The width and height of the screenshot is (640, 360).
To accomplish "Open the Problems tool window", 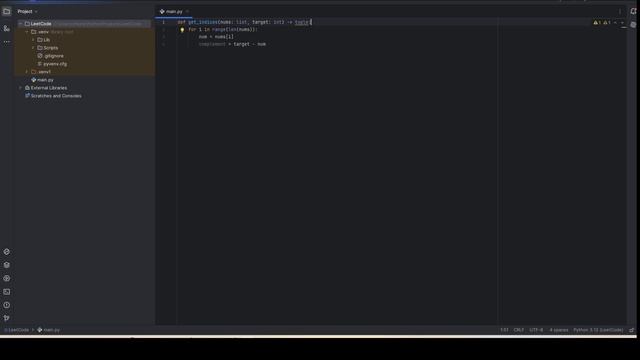I will tap(7, 305).
